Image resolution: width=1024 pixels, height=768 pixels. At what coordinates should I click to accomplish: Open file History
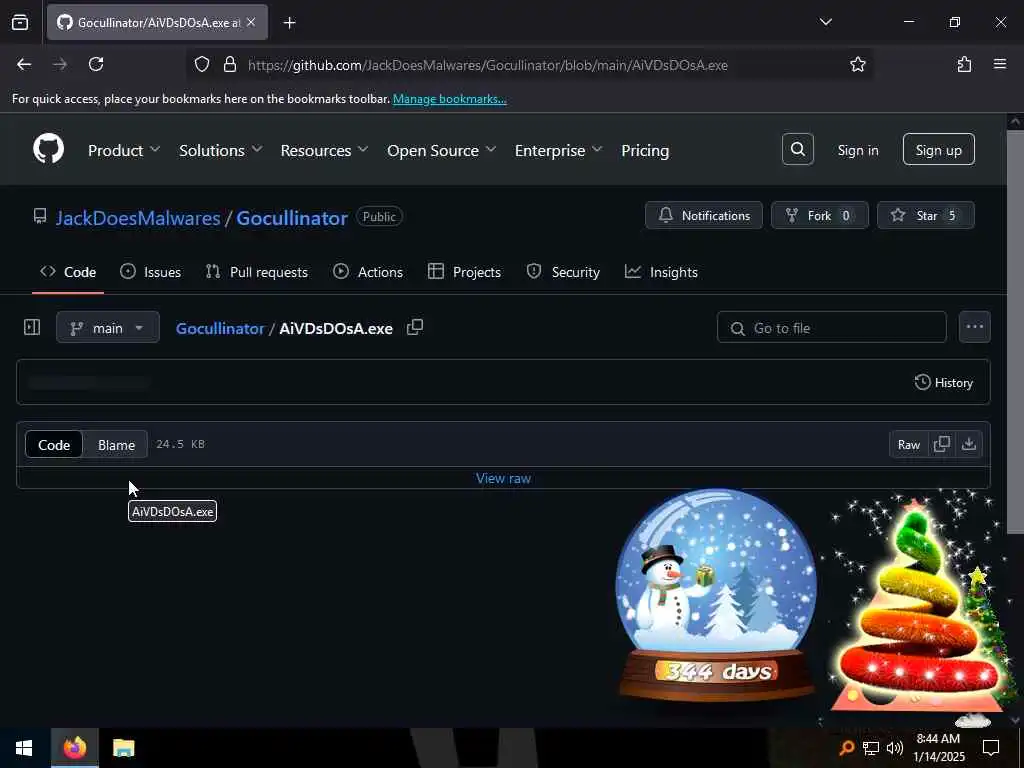(x=944, y=383)
